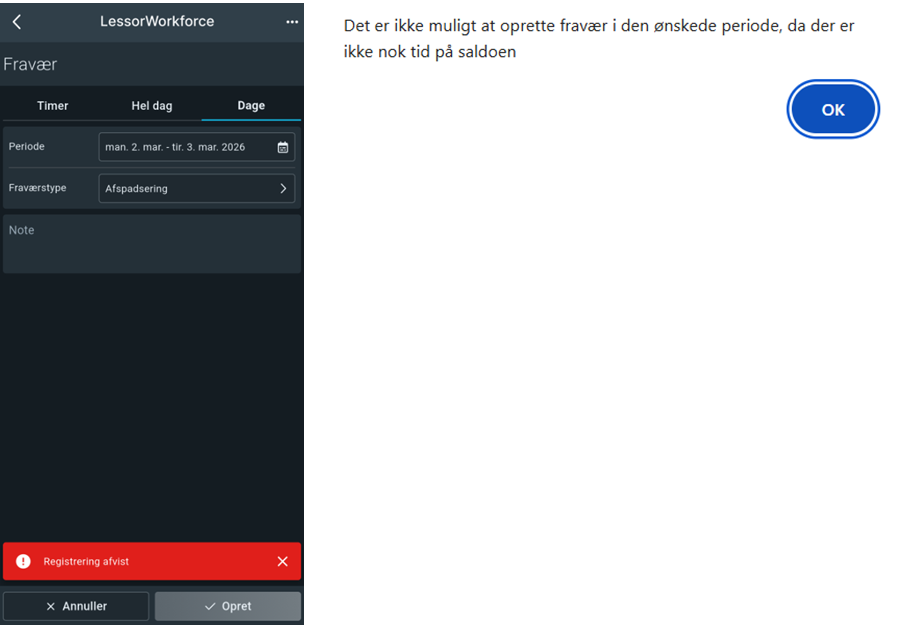Submit with the Opret button
Screen dimensions: 897x625
coord(227,606)
